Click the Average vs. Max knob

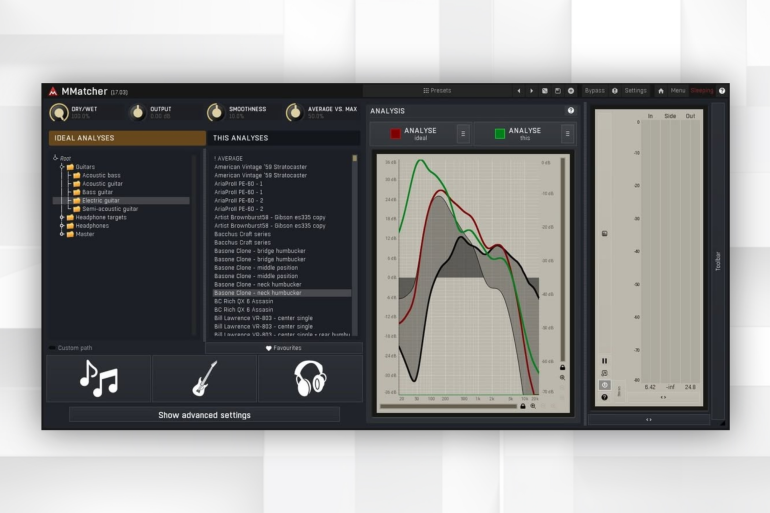tap(295, 113)
